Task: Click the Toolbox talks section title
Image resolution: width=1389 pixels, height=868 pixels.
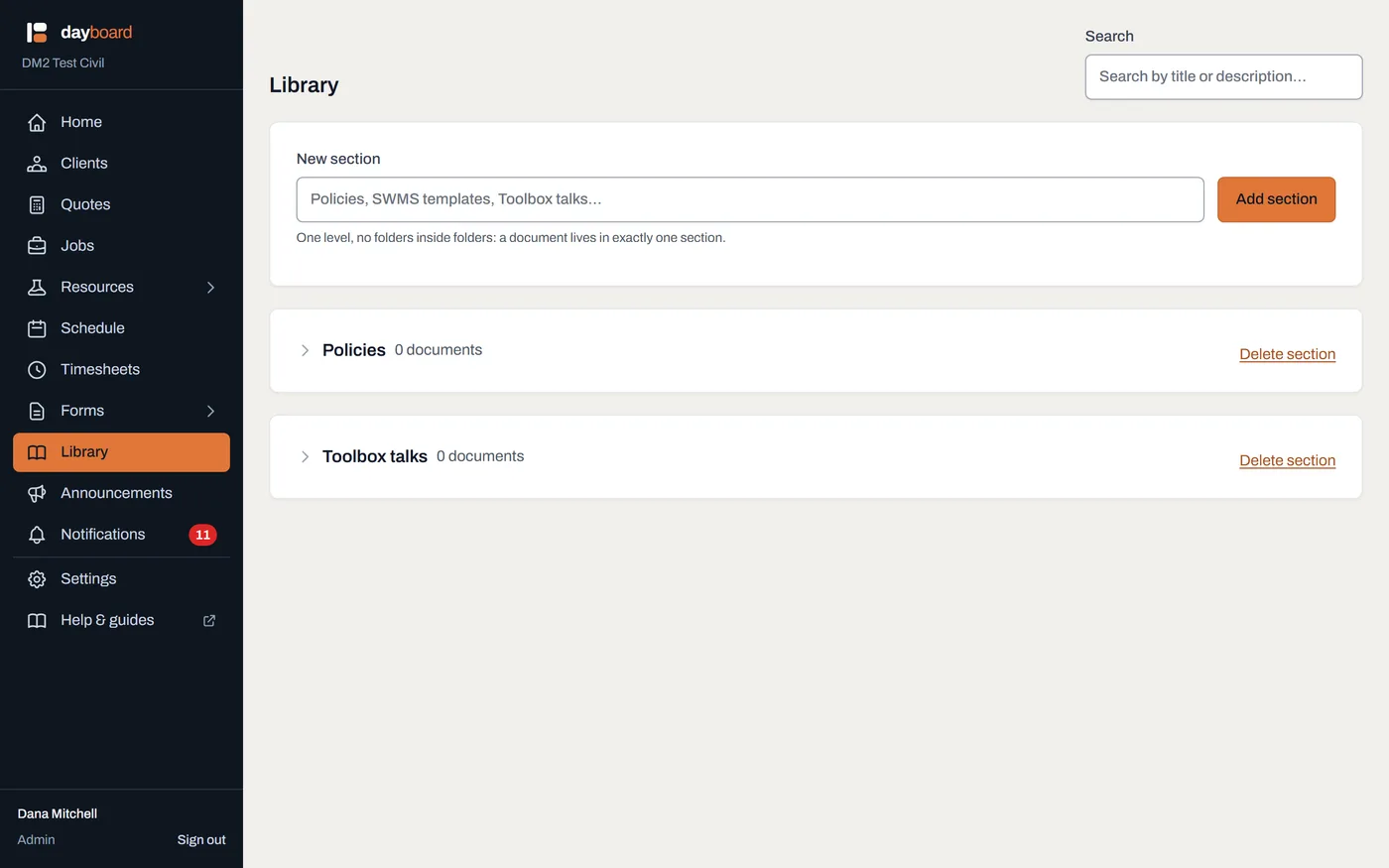Action: [375, 456]
